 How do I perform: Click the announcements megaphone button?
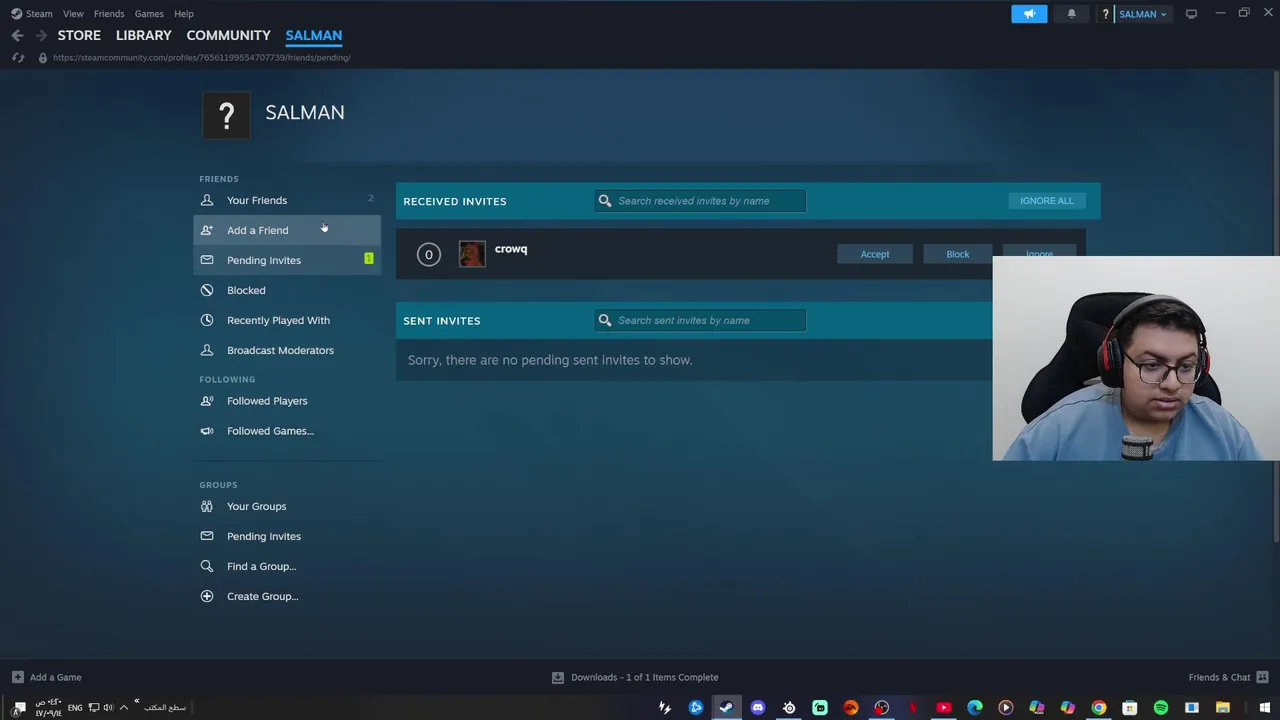coord(1029,14)
